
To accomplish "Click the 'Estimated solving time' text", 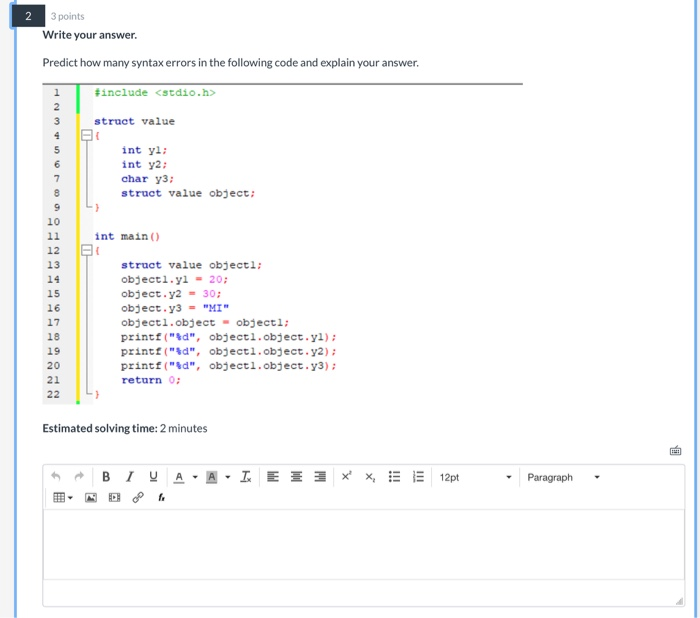I will 100,428.
